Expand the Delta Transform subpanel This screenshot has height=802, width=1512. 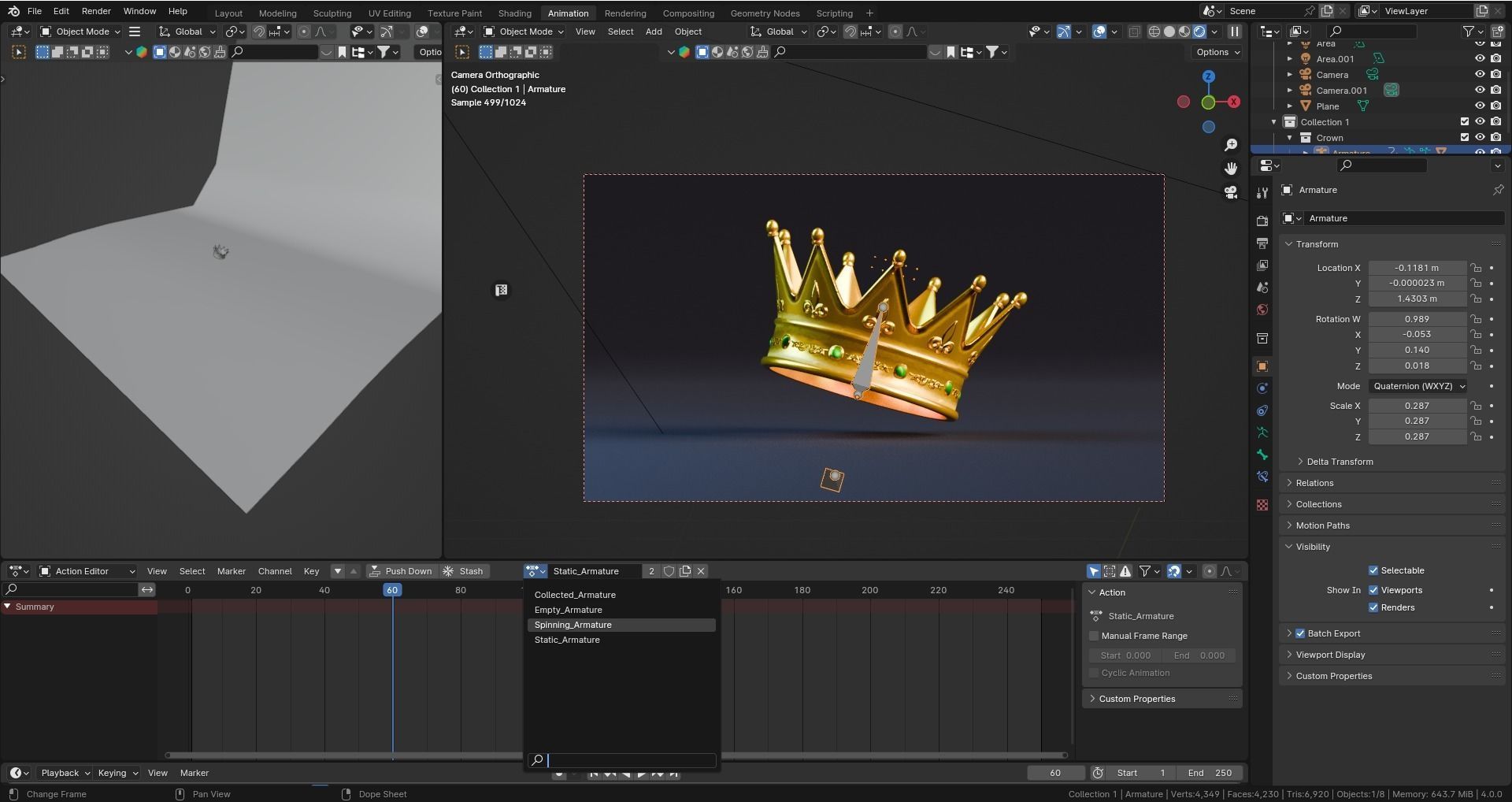click(1340, 462)
